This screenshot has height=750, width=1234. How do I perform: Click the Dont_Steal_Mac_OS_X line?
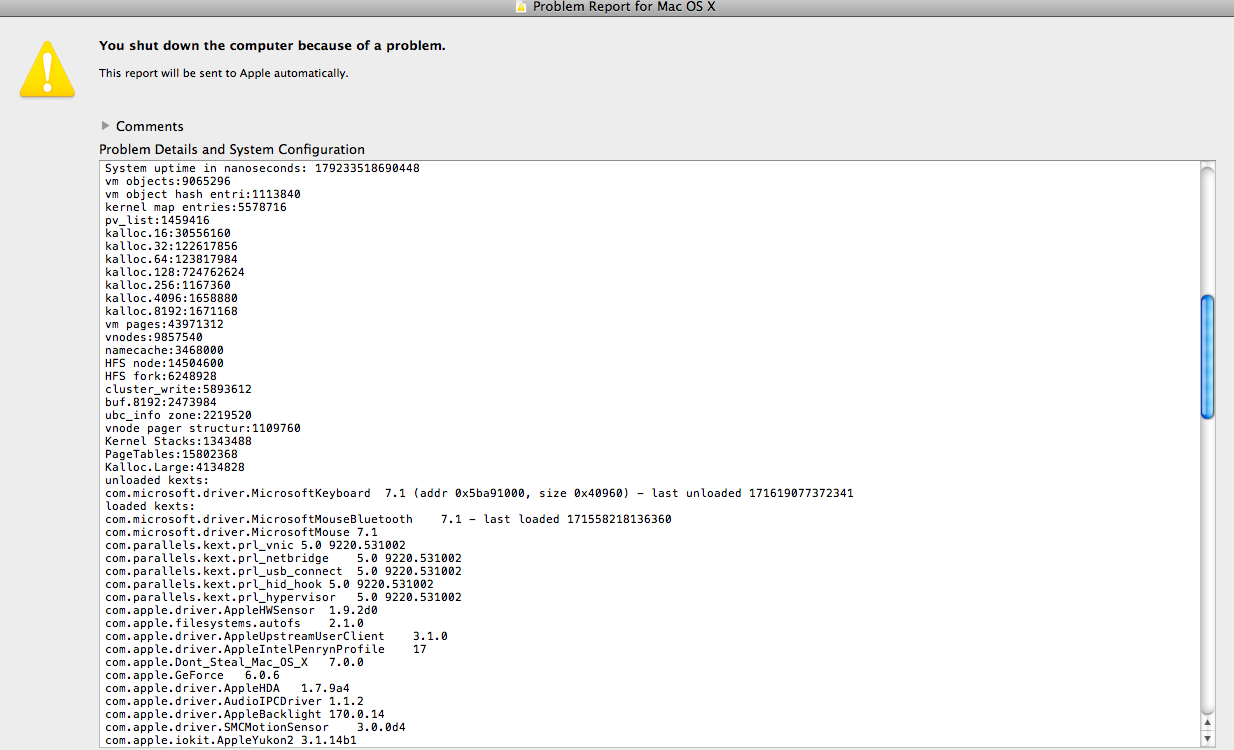click(x=234, y=662)
